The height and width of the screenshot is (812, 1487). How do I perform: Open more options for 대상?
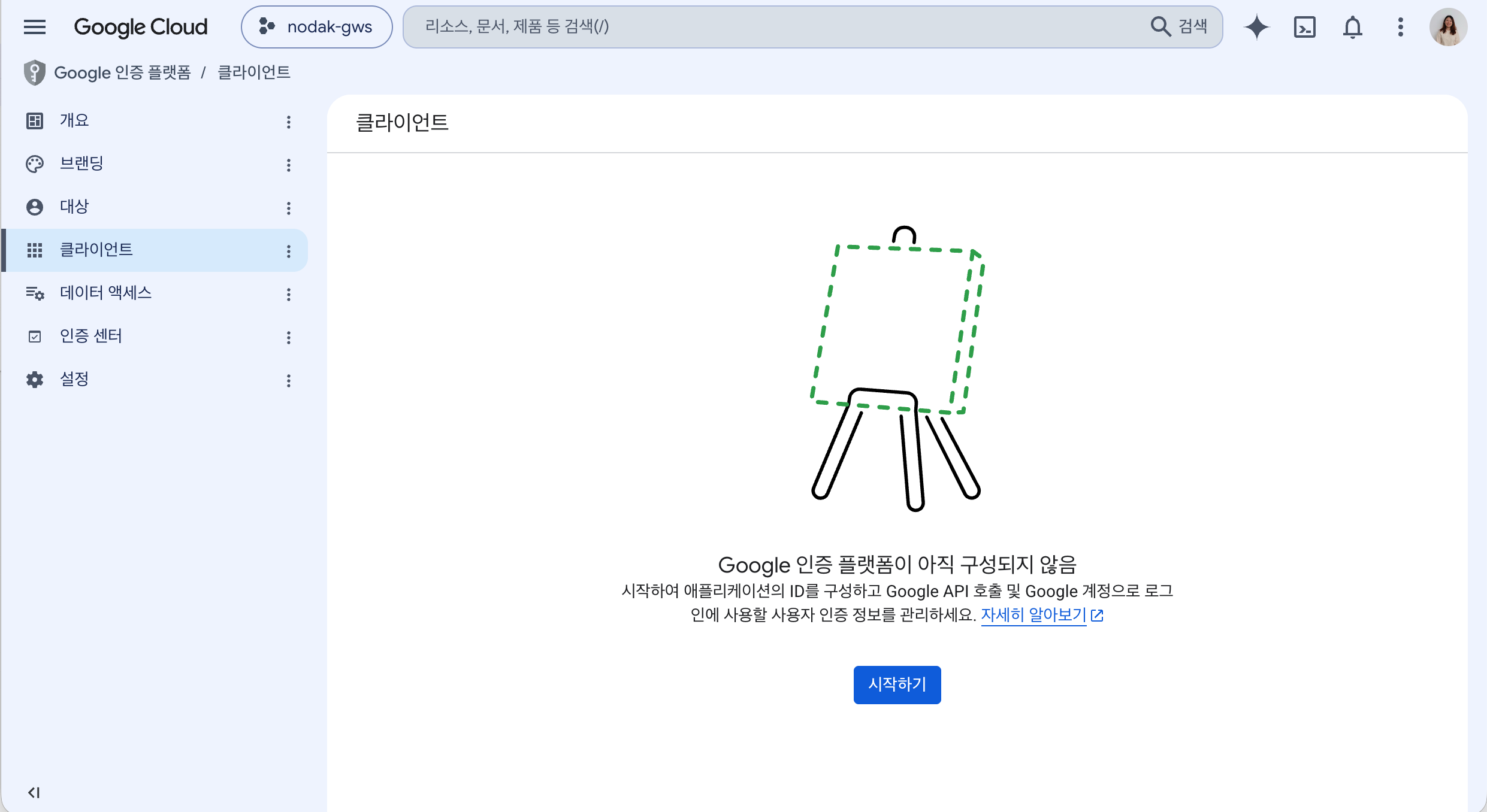pos(289,208)
